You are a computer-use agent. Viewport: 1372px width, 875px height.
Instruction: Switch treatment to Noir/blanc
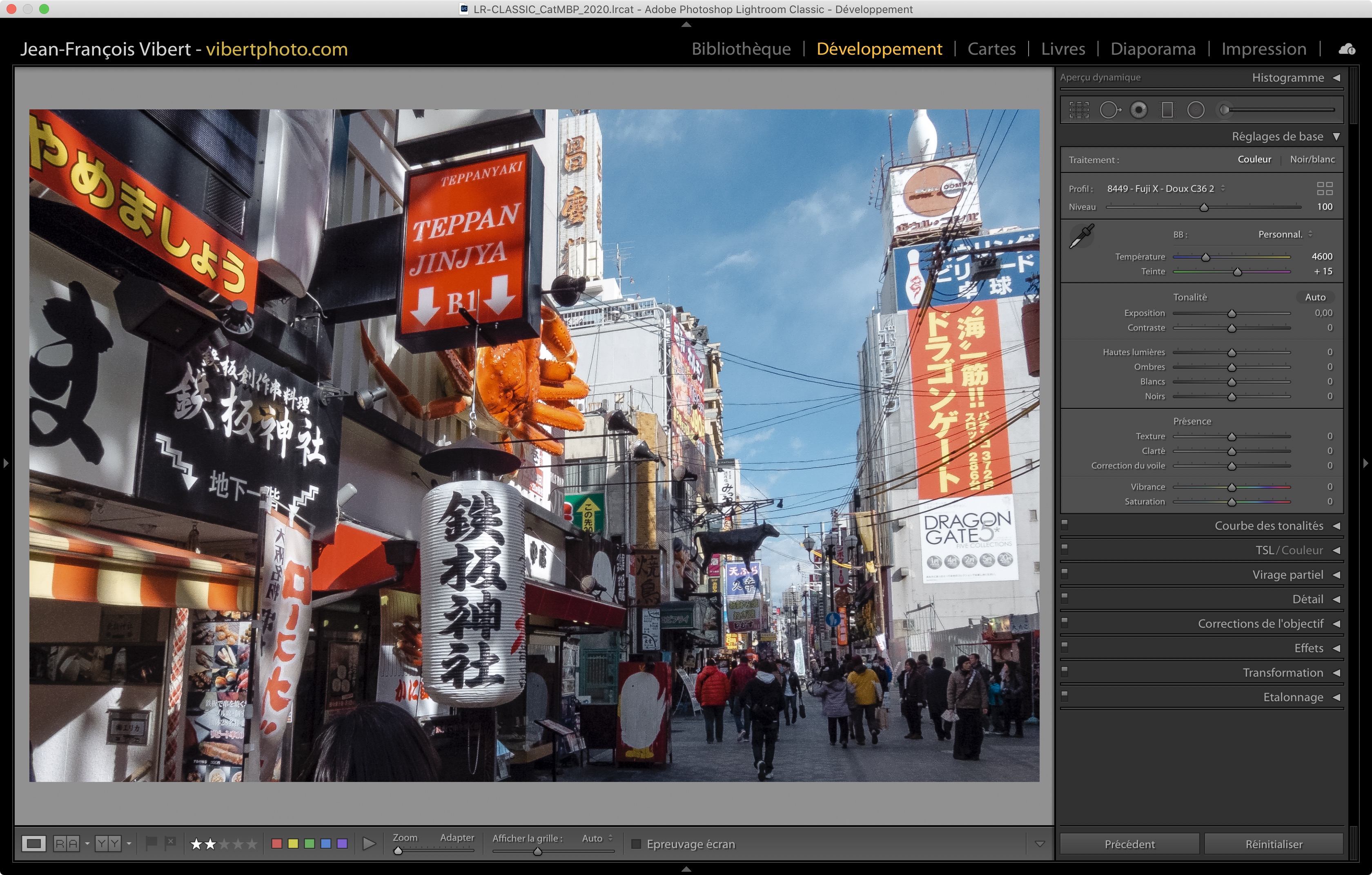pos(1312,160)
